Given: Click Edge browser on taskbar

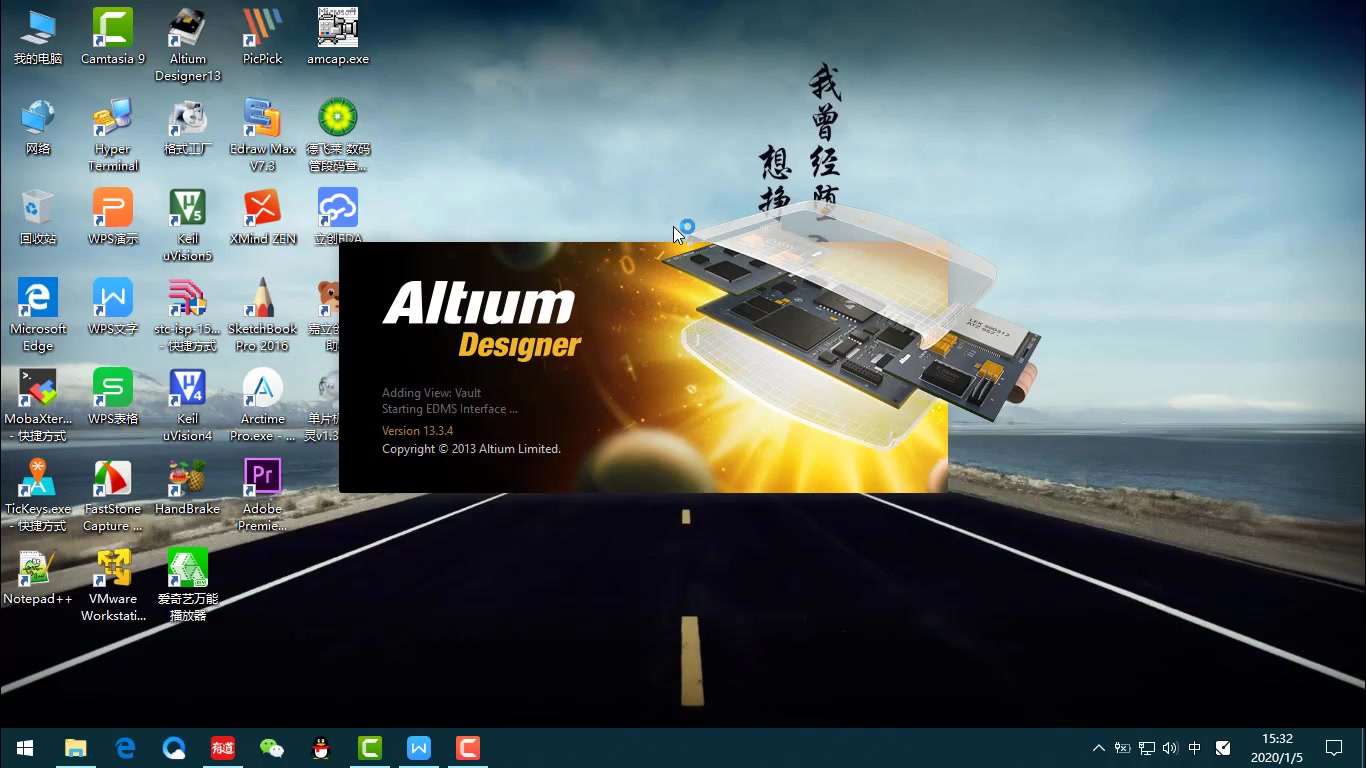Looking at the screenshot, I should 125,748.
